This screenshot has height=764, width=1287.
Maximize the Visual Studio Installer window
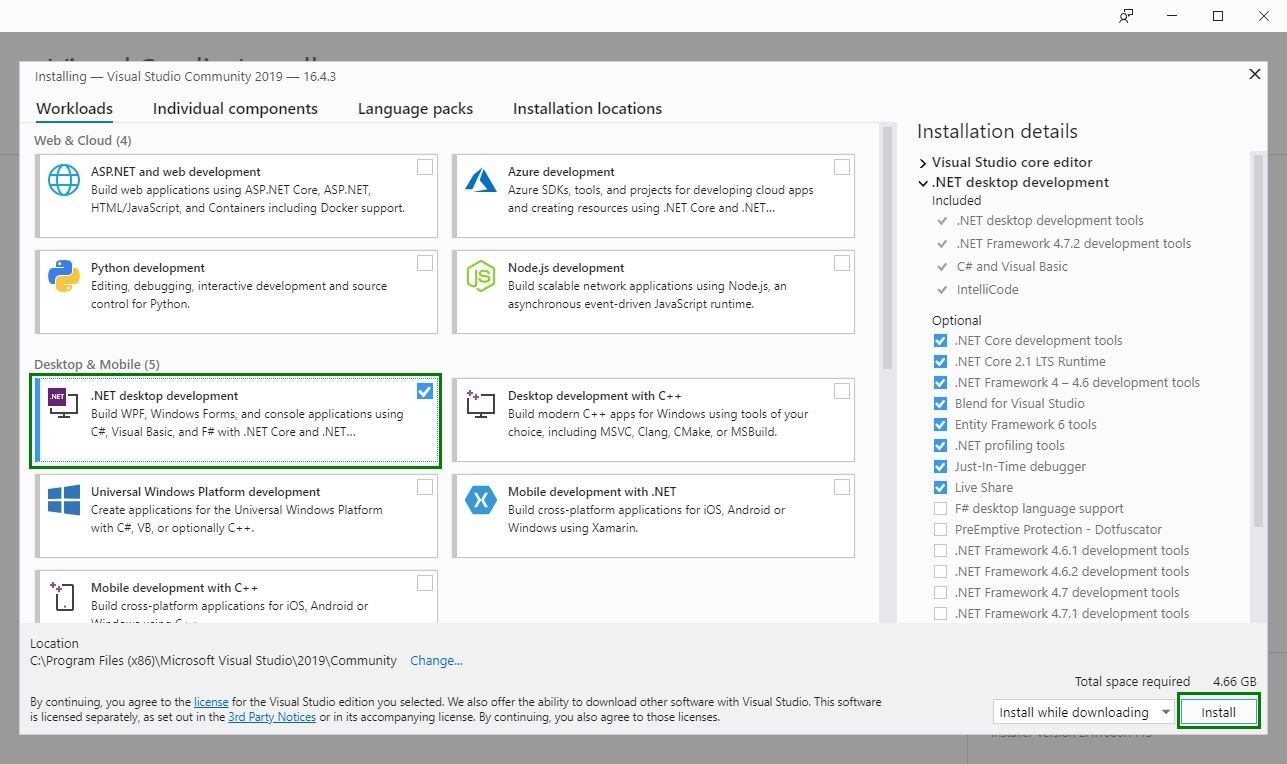coord(1218,16)
